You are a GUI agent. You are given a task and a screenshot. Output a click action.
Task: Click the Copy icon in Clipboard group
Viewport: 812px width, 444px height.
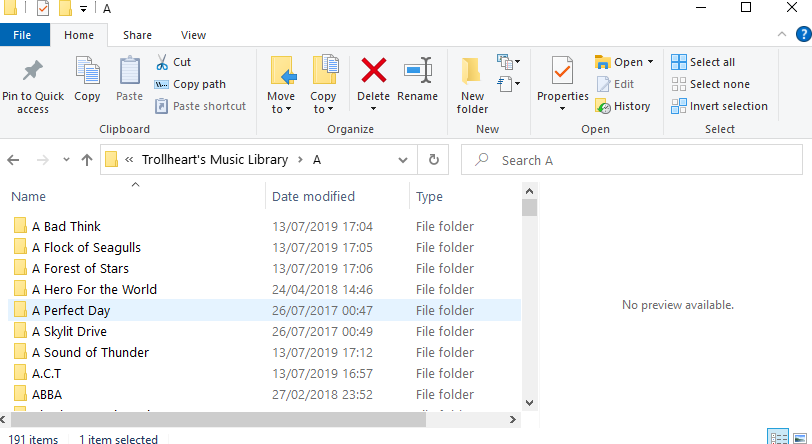point(87,70)
